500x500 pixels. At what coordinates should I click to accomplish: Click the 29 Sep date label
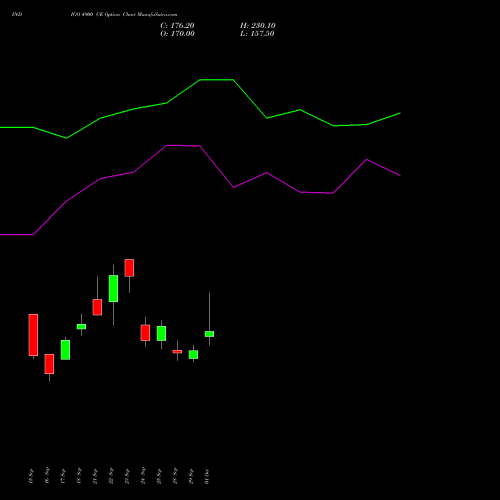click(x=191, y=476)
